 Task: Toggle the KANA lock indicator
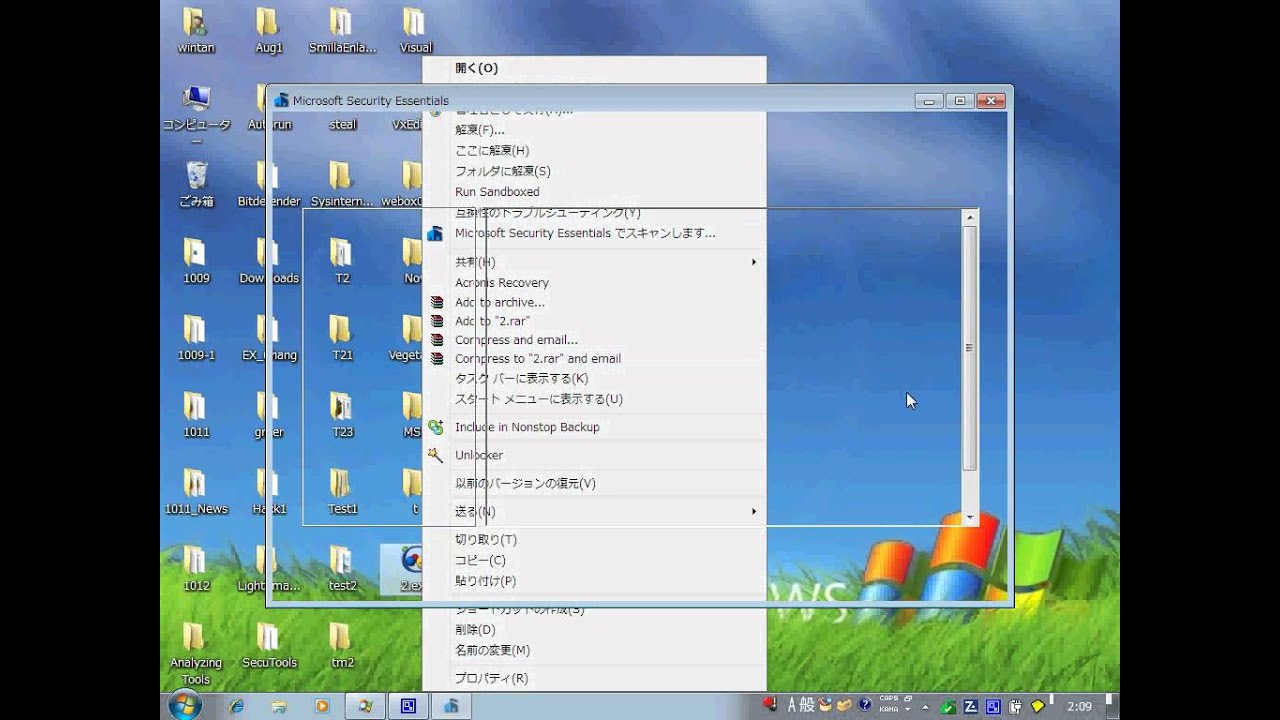888,710
